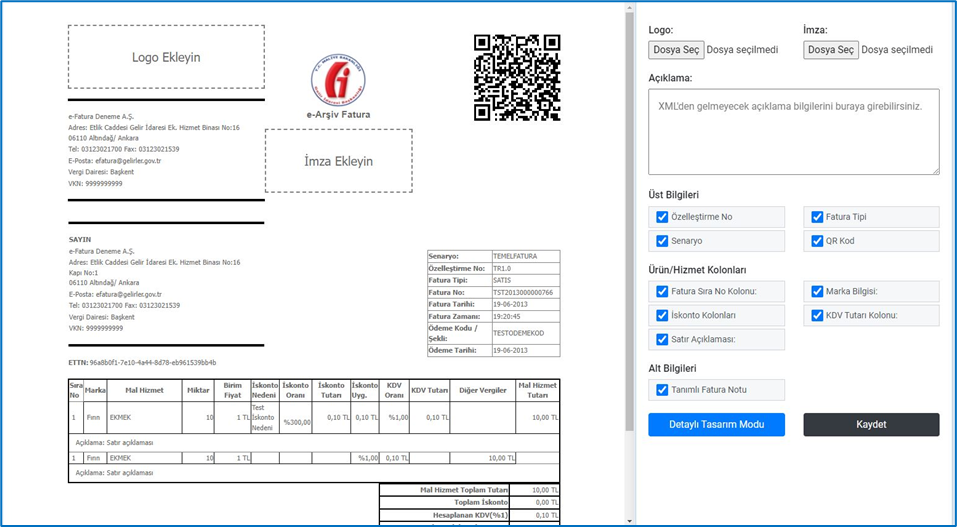This screenshot has width=957, height=527.
Task: Click the Logo Ekleyin placeholder box
Action: point(166,57)
